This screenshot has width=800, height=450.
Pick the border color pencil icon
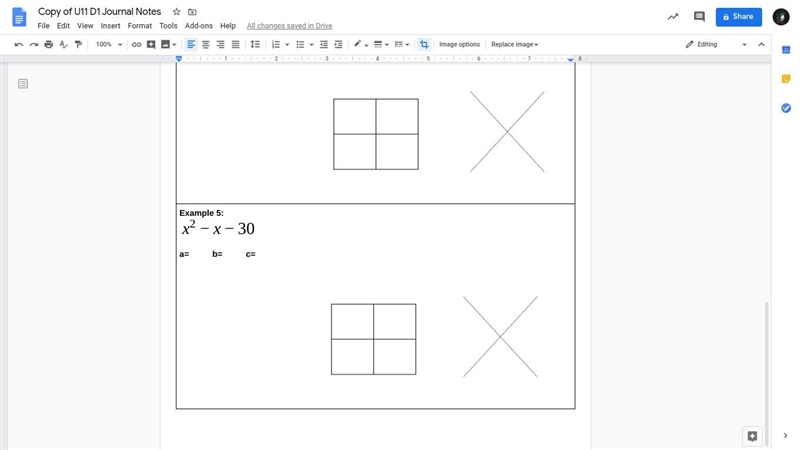[358, 44]
